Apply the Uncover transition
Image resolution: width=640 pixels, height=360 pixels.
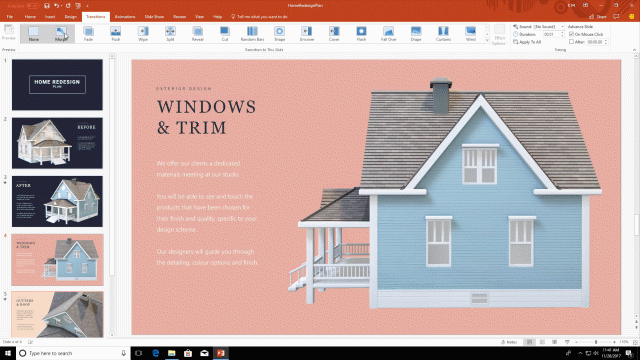click(307, 33)
